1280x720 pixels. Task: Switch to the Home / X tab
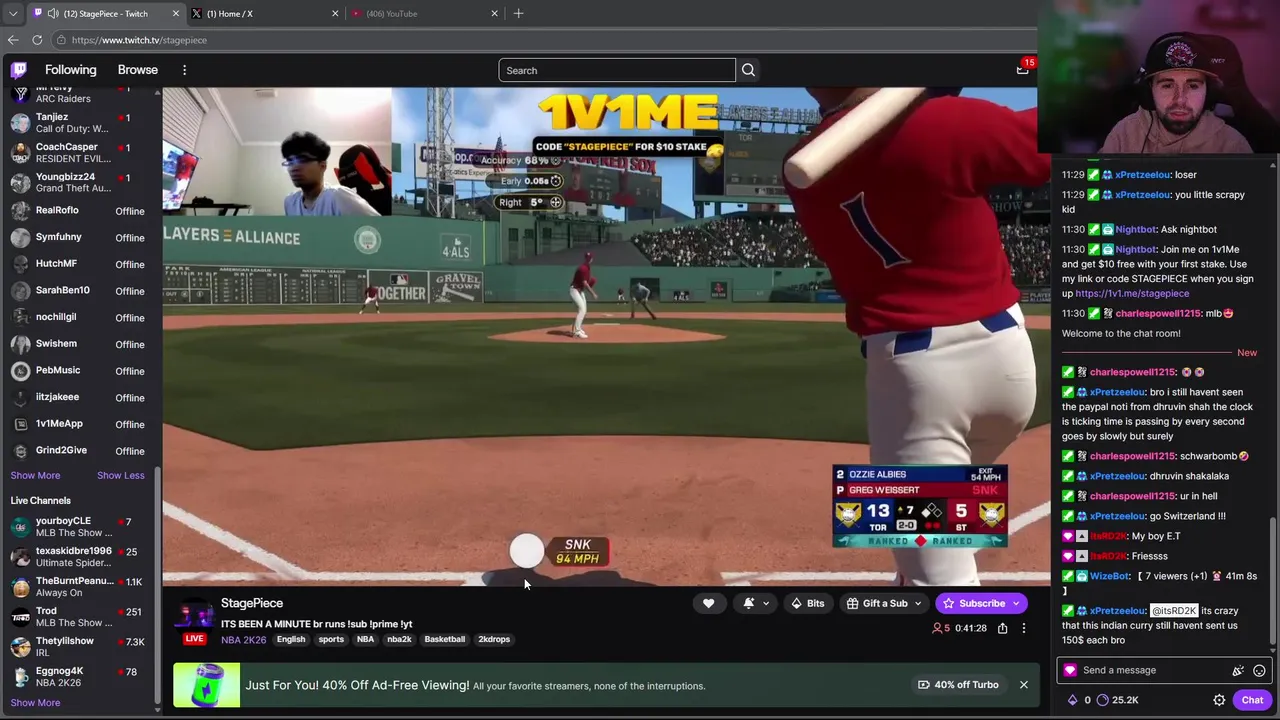(265, 13)
